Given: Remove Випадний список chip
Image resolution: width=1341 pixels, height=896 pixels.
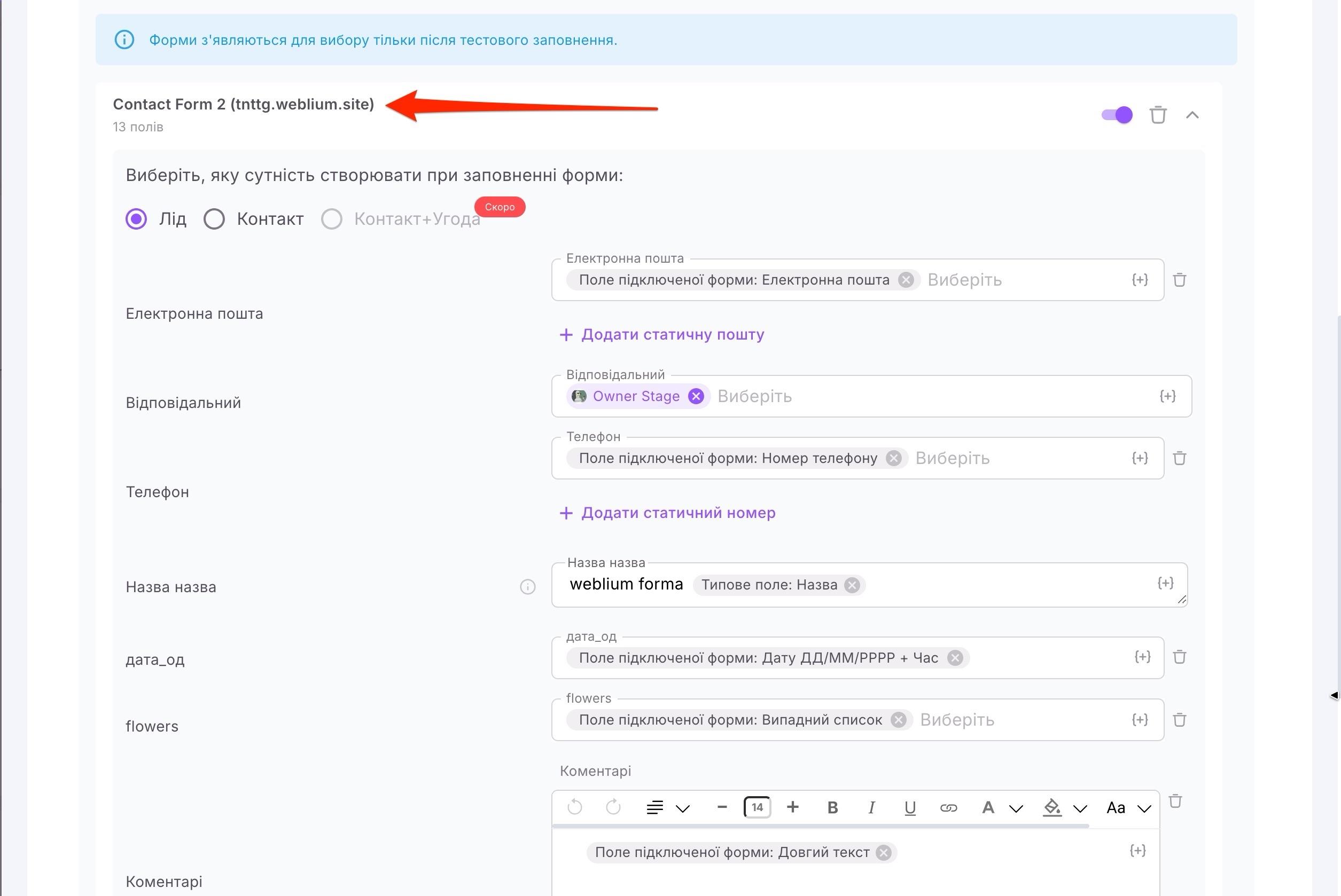Looking at the screenshot, I should tap(898, 719).
